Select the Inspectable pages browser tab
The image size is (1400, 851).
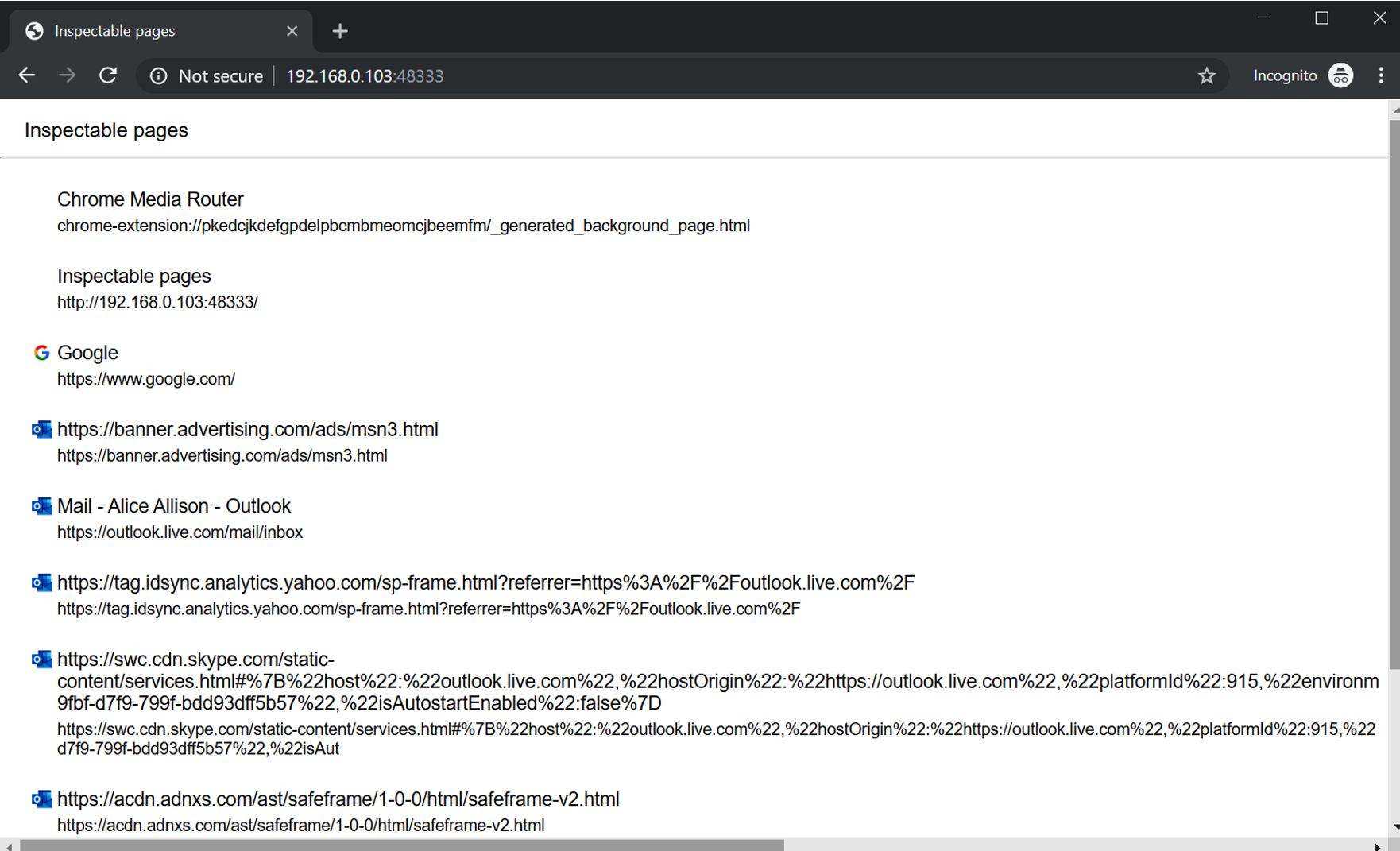tap(161, 31)
